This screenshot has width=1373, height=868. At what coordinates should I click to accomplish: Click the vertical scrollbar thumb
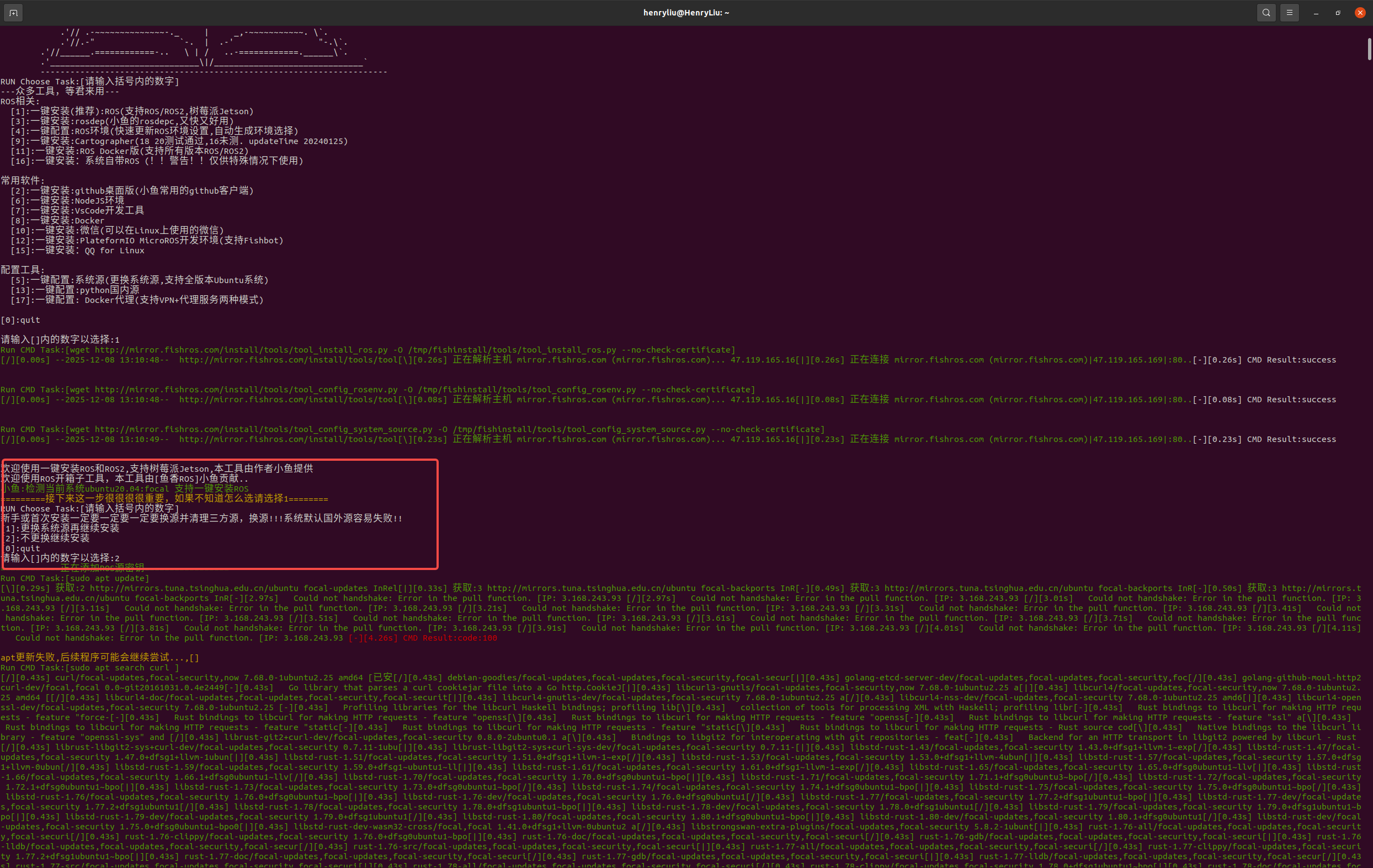[x=1369, y=49]
